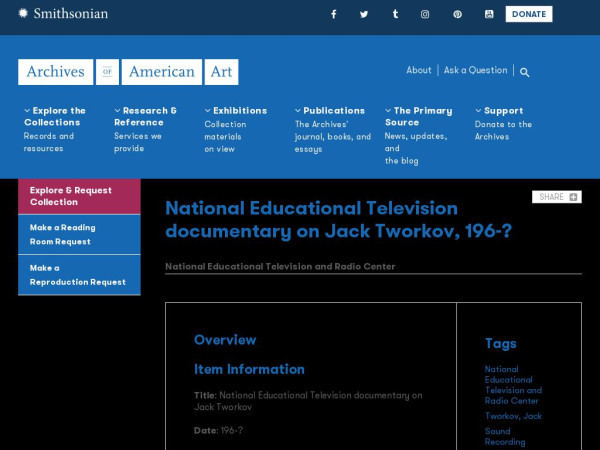Open the Smithsonian Facebook page icon
Image resolution: width=600 pixels, height=450 pixels.
point(334,14)
